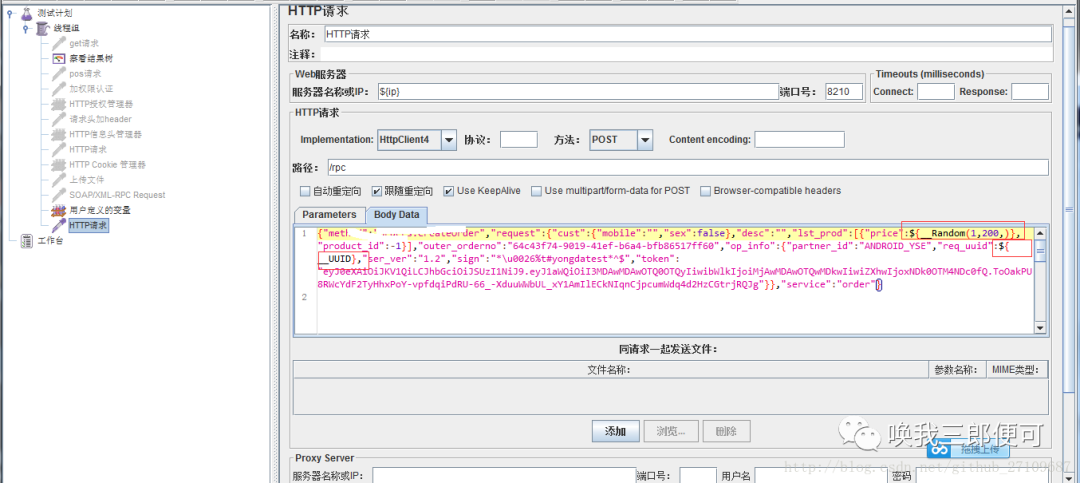Click the Content encoding field
Viewport: 1080px width, 483px height.
(799, 140)
